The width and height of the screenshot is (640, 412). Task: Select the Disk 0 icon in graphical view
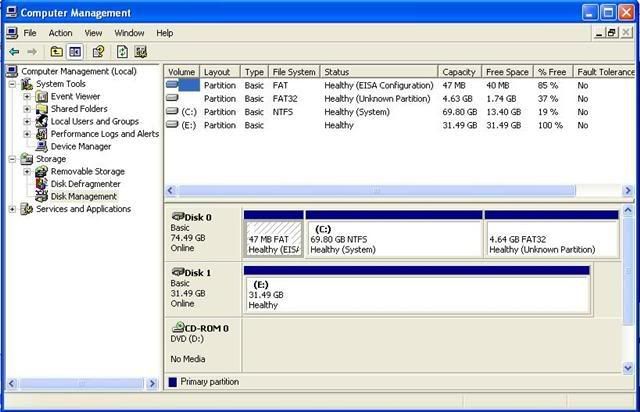[x=178, y=216]
